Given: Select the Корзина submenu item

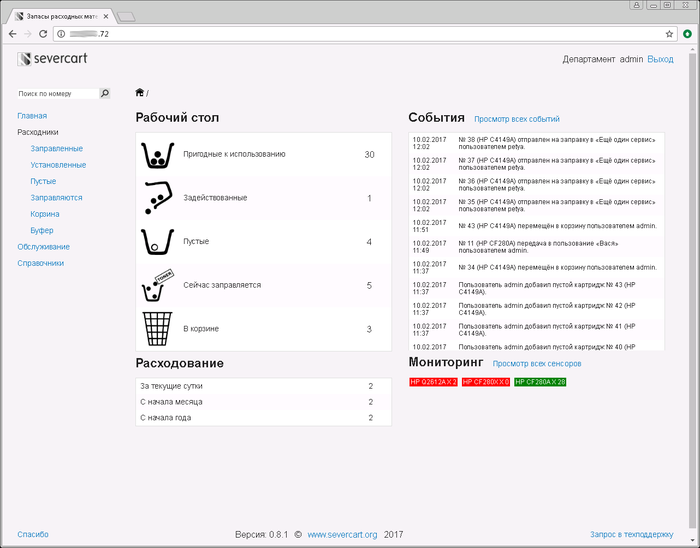Looking at the screenshot, I should (x=45, y=214).
